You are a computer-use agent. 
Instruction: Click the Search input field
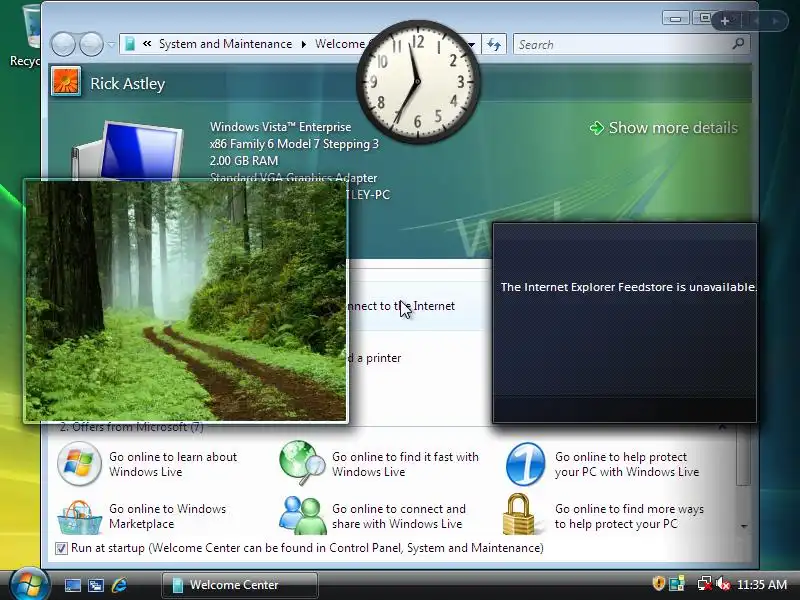tap(622, 44)
